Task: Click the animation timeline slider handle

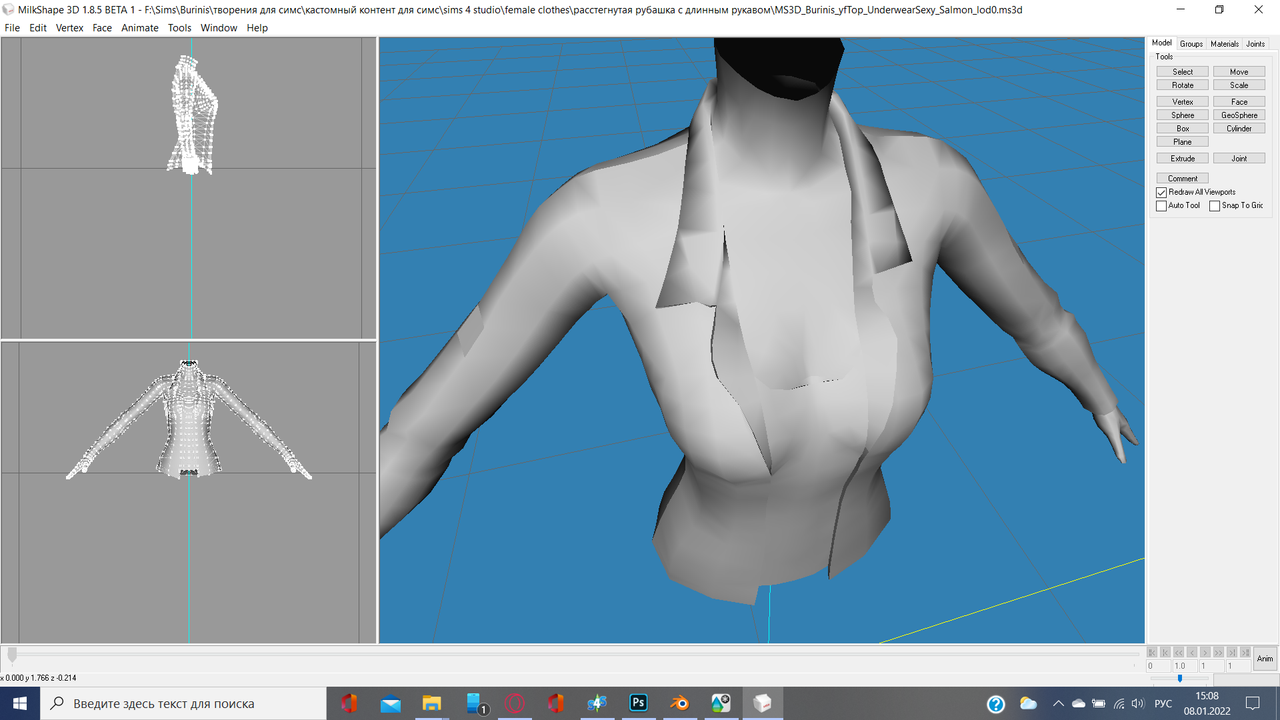Action: click(12, 655)
